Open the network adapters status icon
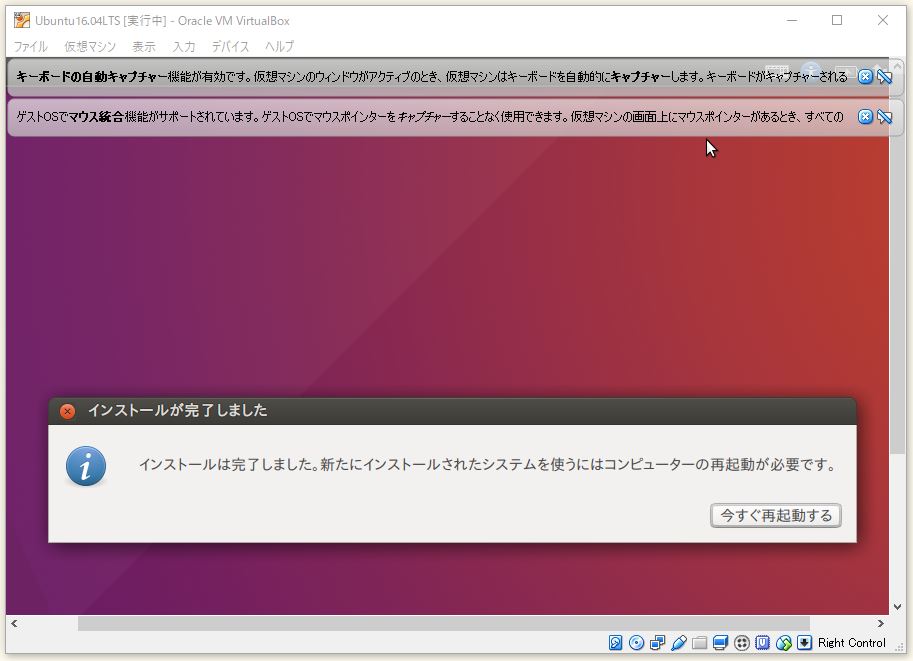Screen dimensions: 913x661 pyautogui.click(x=657, y=642)
